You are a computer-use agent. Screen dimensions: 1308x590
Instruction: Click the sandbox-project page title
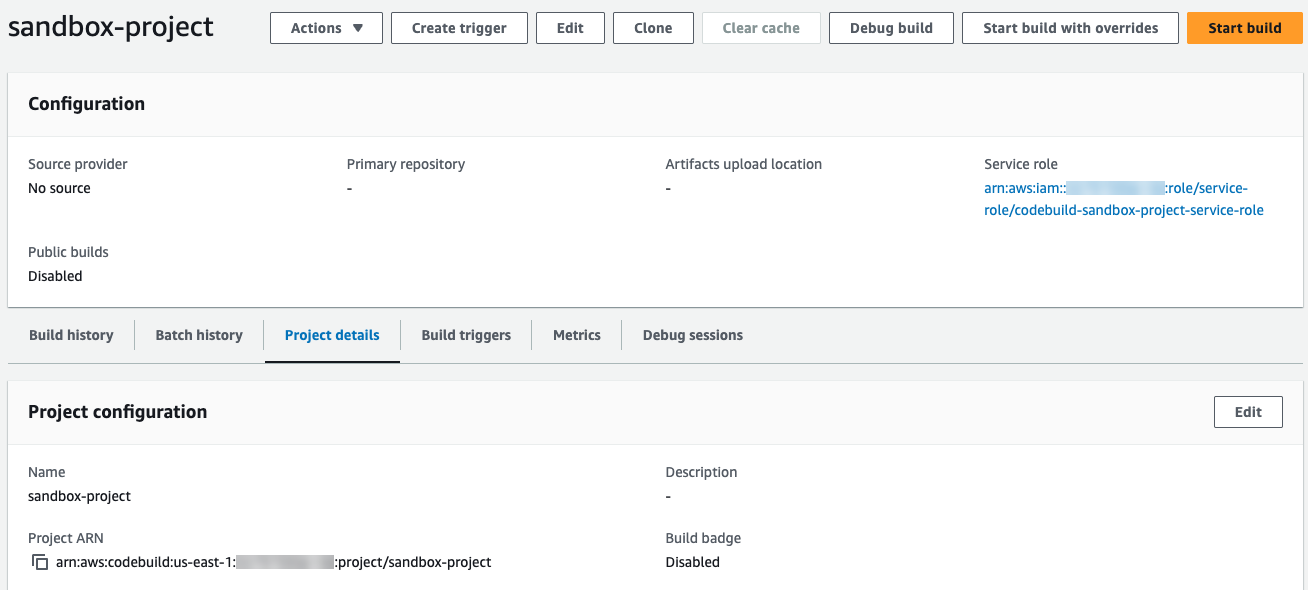(x=110, y=27)
